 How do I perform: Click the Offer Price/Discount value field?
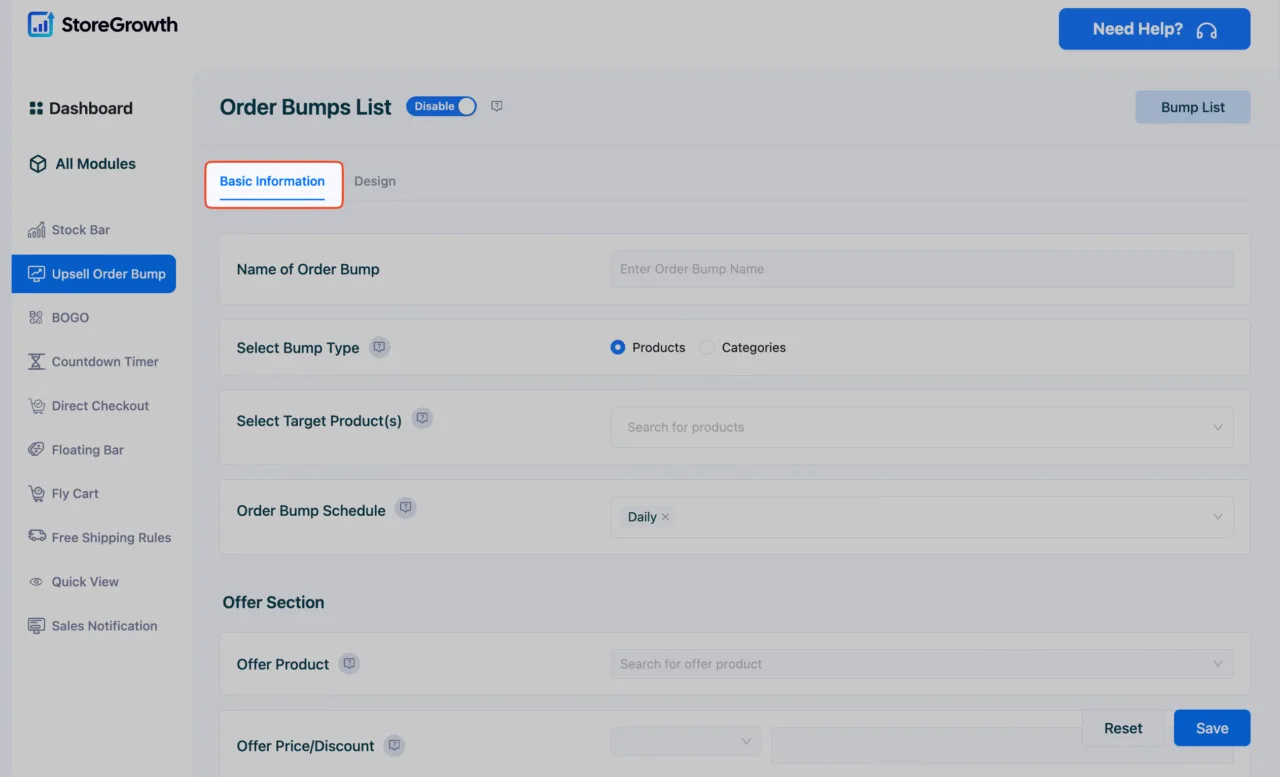pyautogui.click(x=1001, y=745)
